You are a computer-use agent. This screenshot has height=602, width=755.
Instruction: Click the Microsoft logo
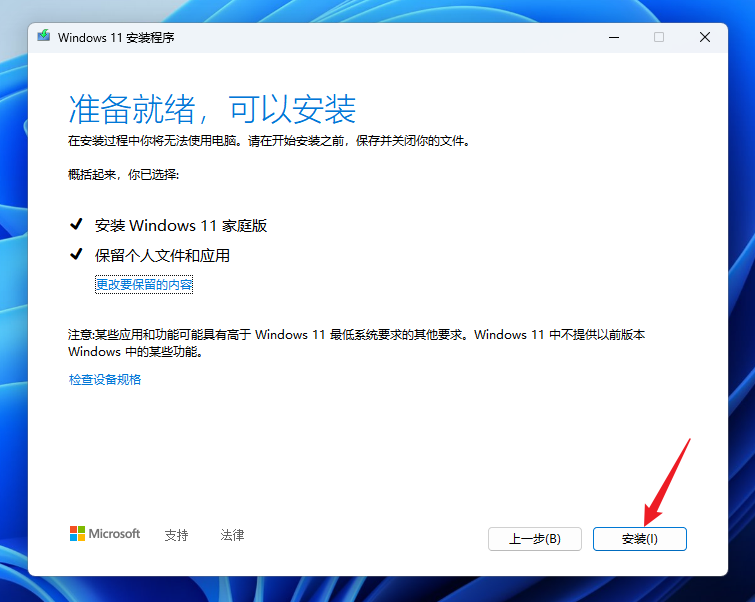click(x=105, y=534)
